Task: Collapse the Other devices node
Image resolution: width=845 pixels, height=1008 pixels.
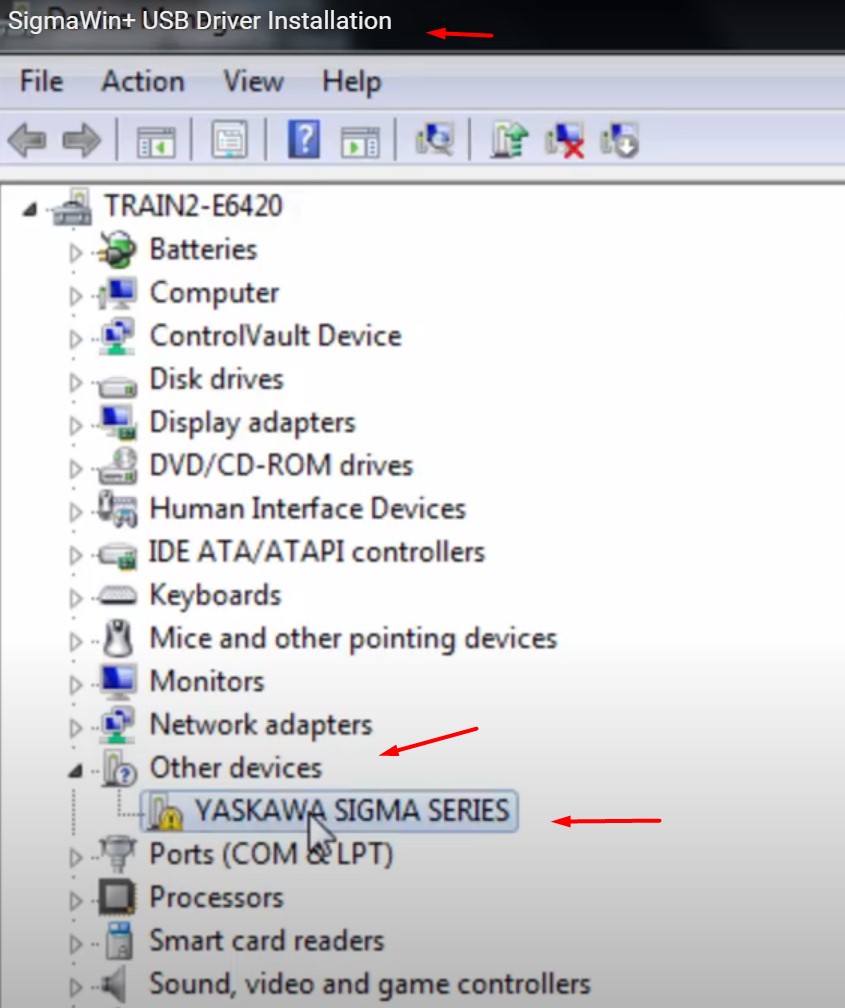Action: click(x=76, y=770)
